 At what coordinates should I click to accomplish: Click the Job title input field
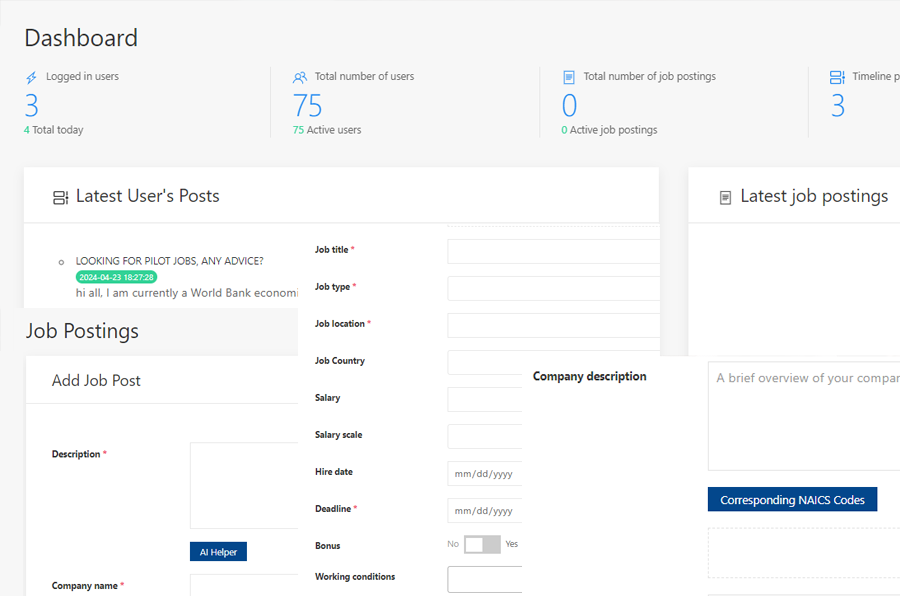tap(553, 251)
